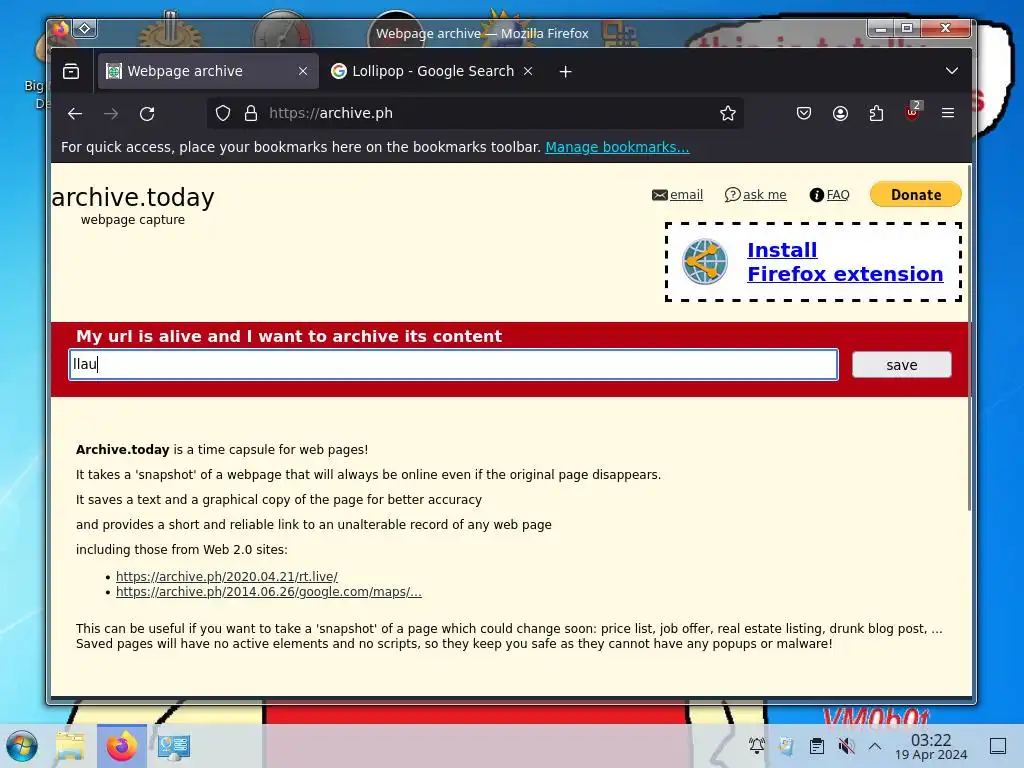Click the archive.today site title
The width and height of the screenshot is (1024, 768).
tap(133, 197)
